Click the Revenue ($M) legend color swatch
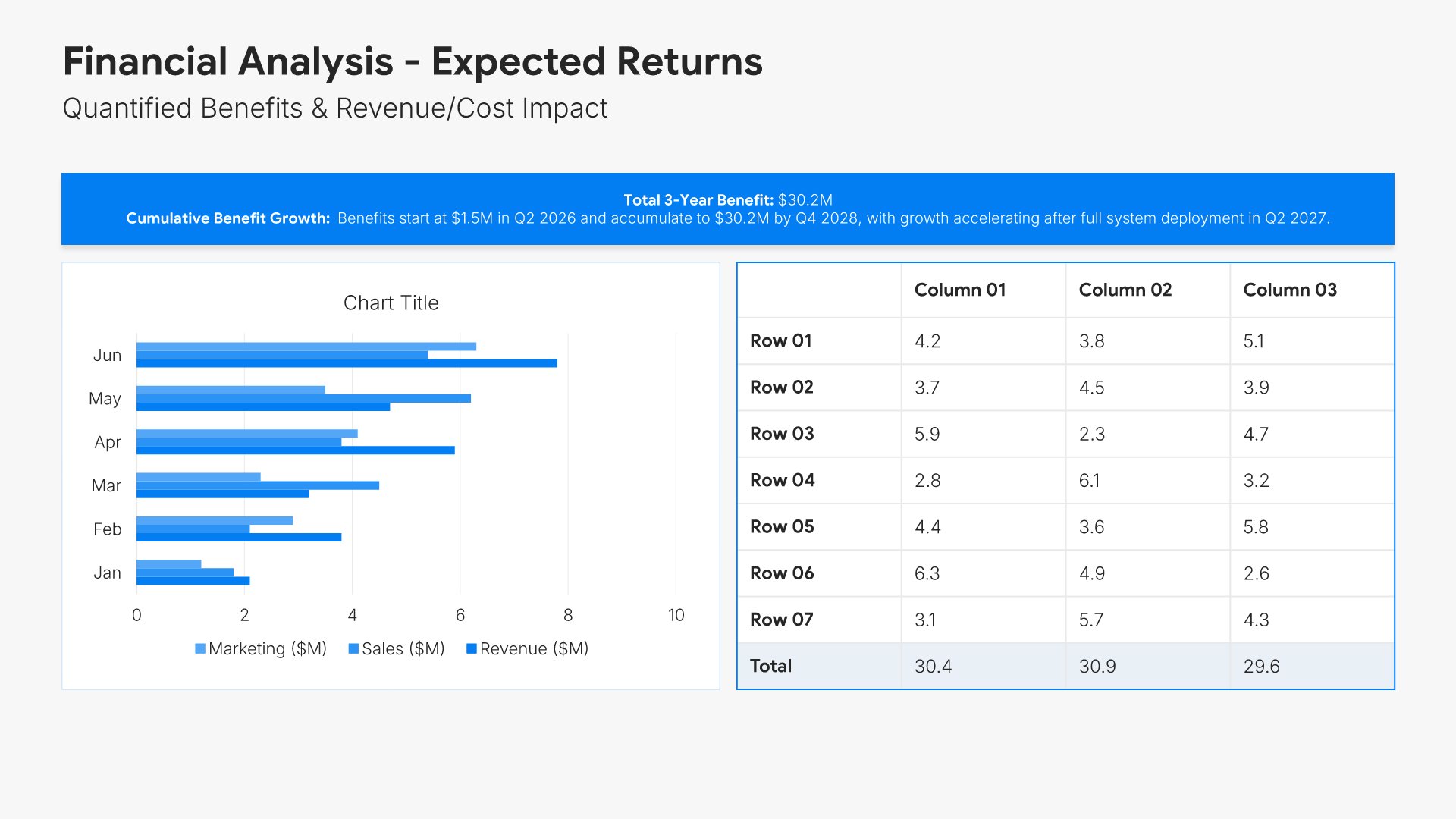This screenshot has height=819, width=1456. click(472, 649)
